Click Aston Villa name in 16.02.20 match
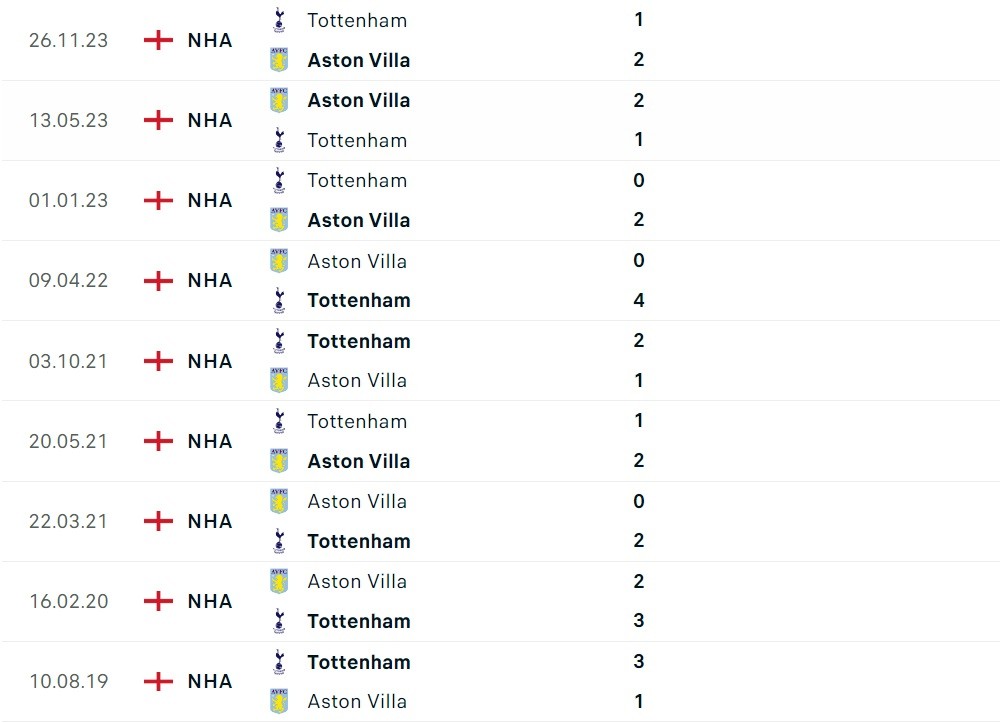 click(357, 581)
